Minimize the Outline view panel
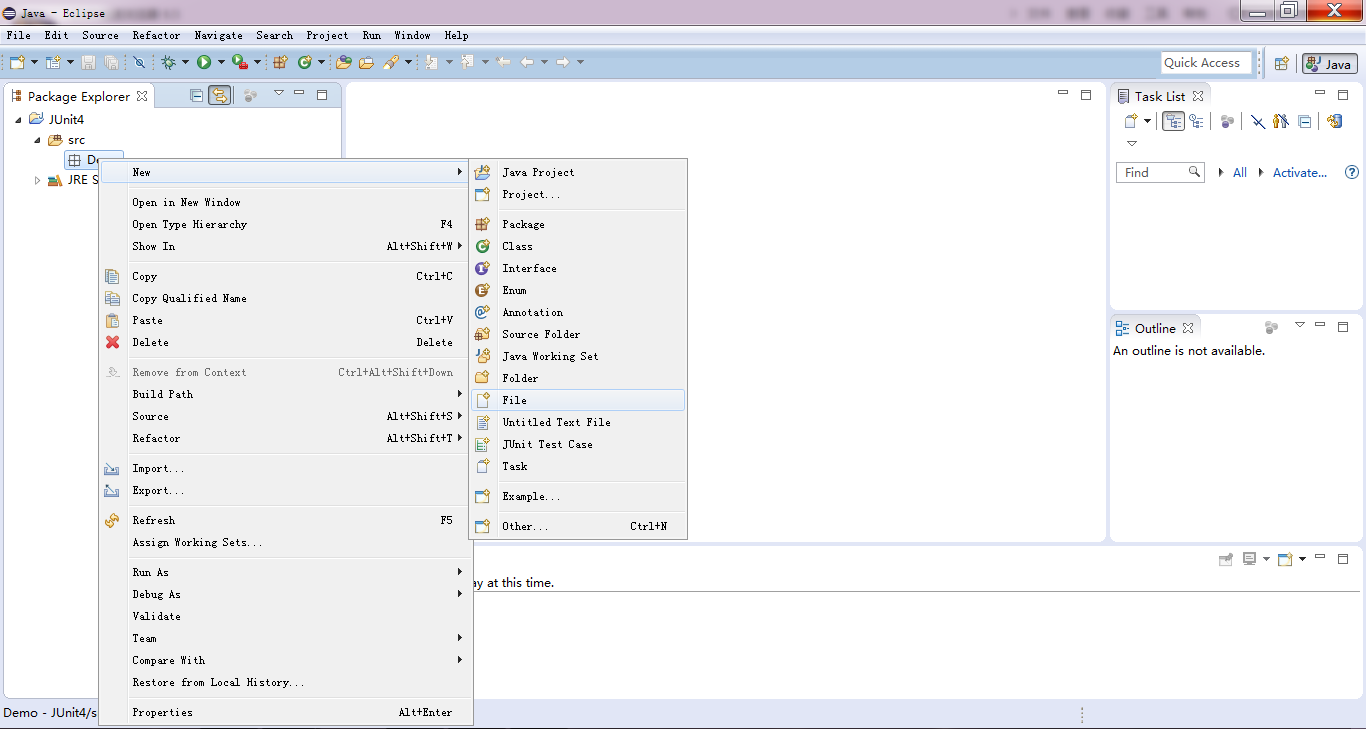This screenshot has width=1366, height=729. [x=1320, y=325]
